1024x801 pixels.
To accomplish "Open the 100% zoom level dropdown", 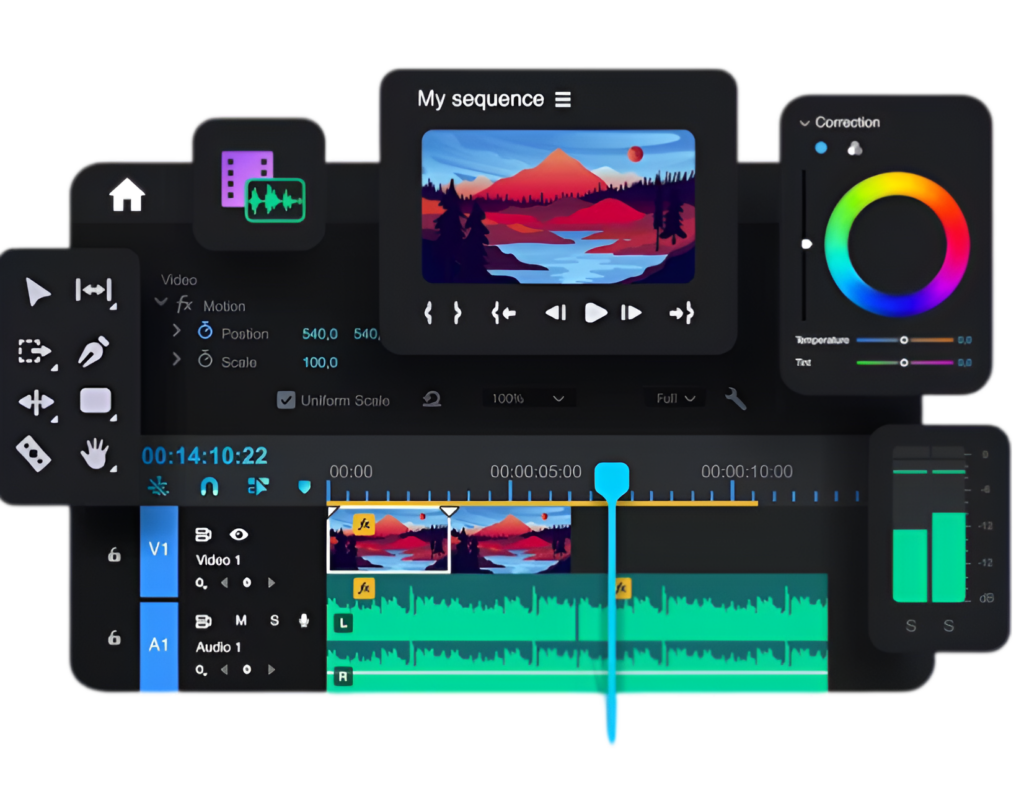I will (x=528, y=398).
